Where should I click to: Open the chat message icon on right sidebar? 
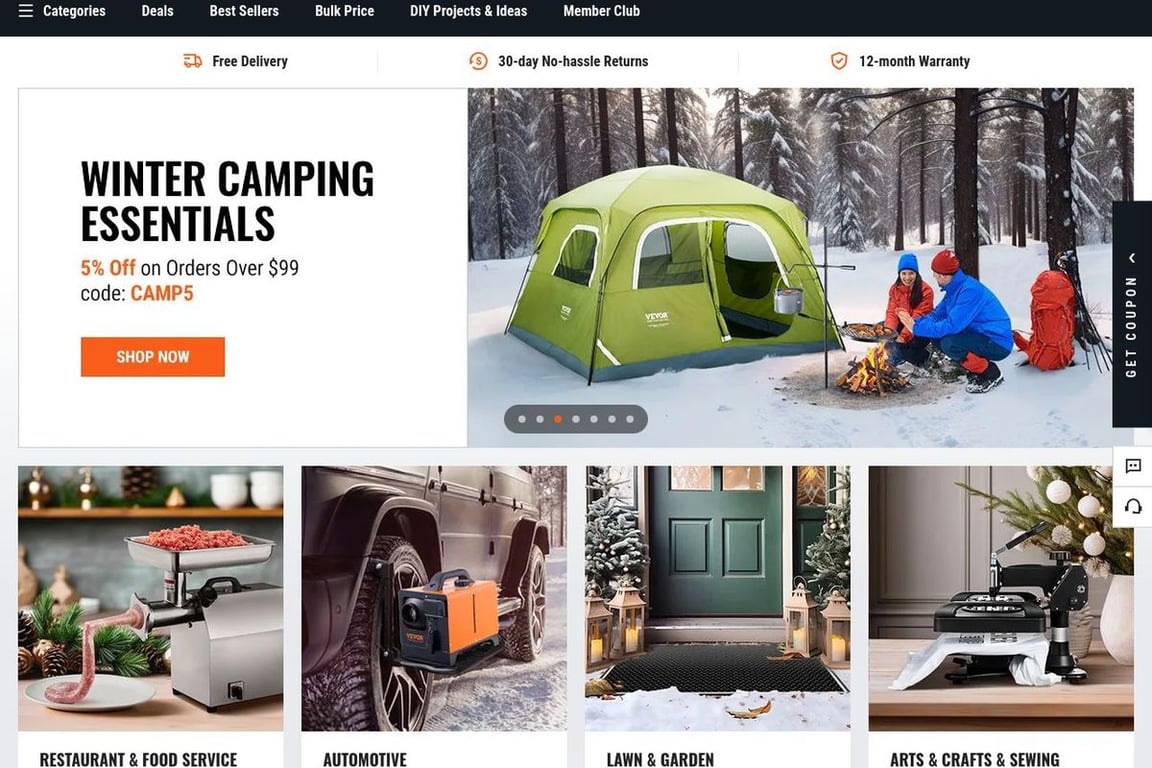tap(1133, 466)
